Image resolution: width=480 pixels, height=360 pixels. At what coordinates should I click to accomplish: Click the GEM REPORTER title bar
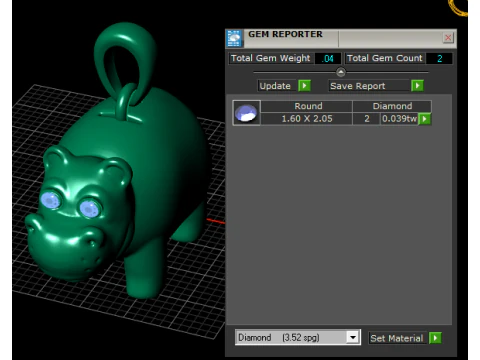[x=341, y=38]
